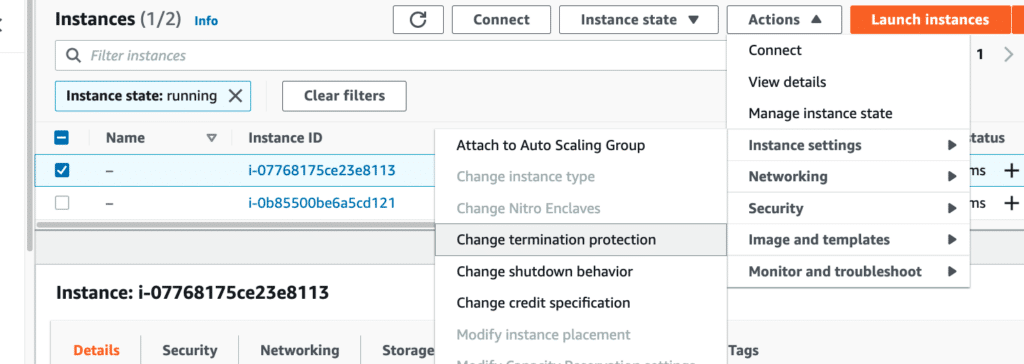Click plus icon on first instance row

click(1011, 171)
